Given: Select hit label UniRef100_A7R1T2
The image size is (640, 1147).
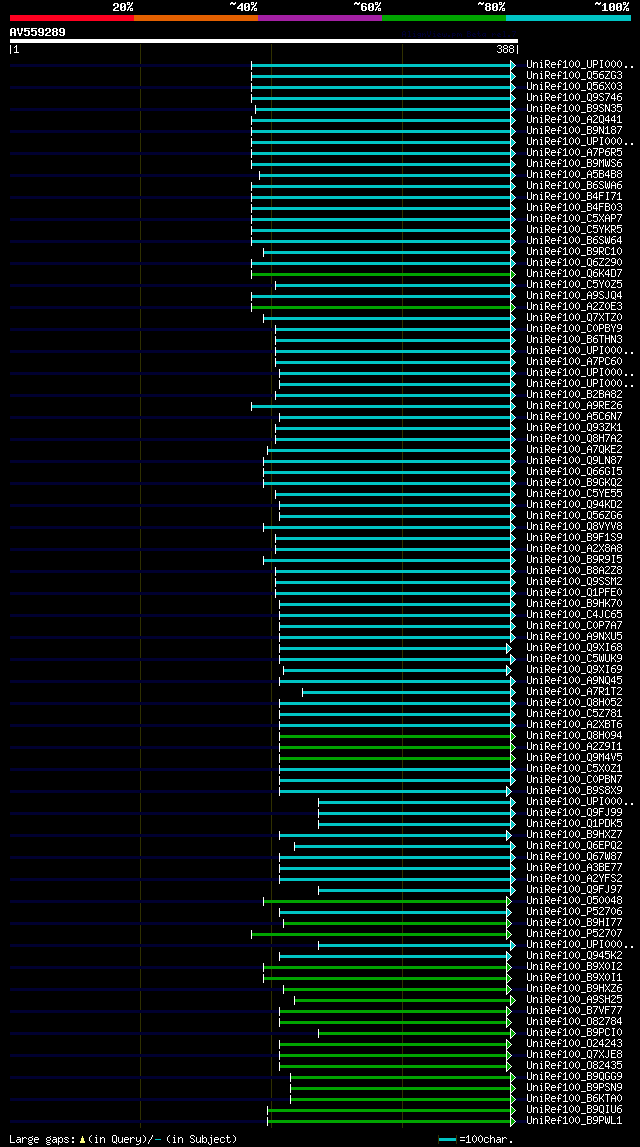Looking at the screenshot, I should [x=574, y=691].
